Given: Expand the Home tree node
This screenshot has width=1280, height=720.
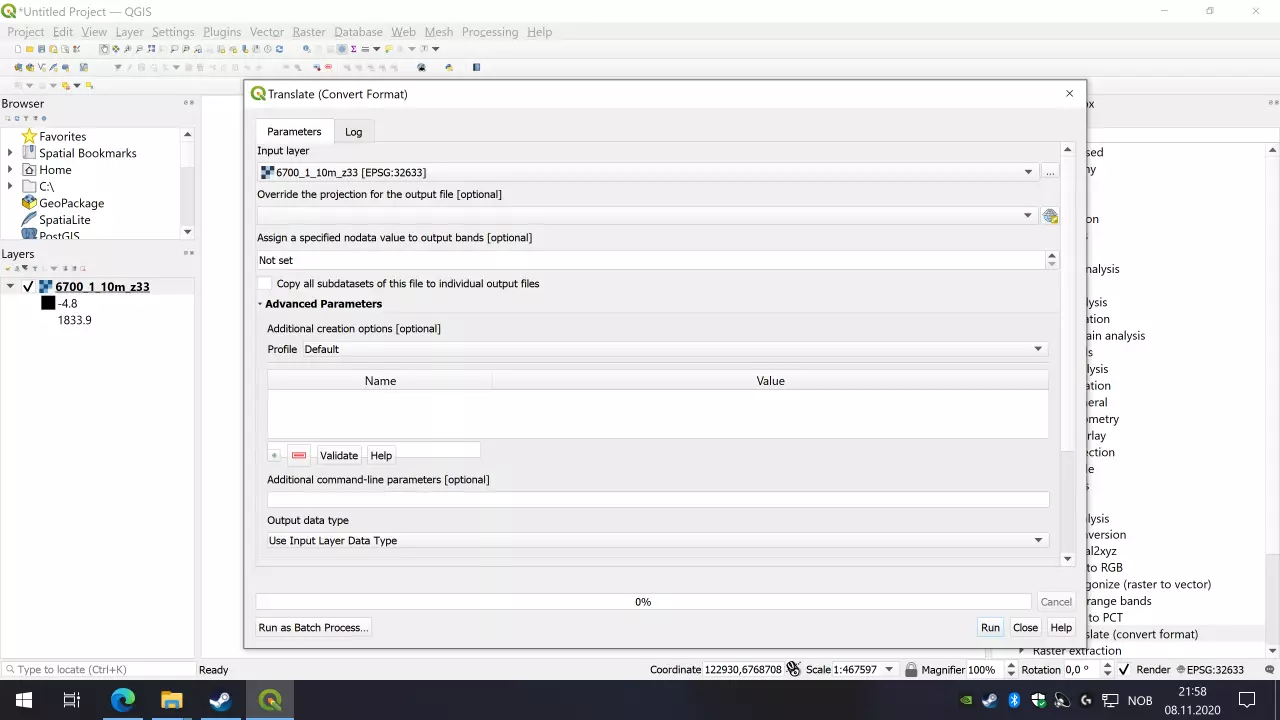Looking at the screenshot, I should coord(10,170).
